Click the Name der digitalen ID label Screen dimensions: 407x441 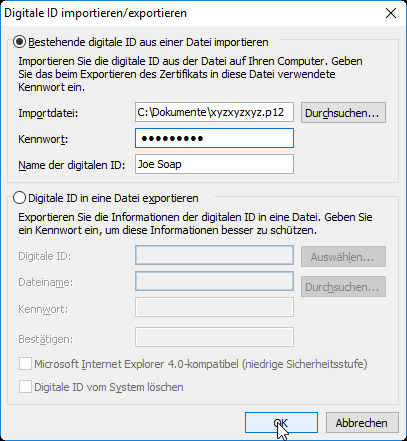72,165
